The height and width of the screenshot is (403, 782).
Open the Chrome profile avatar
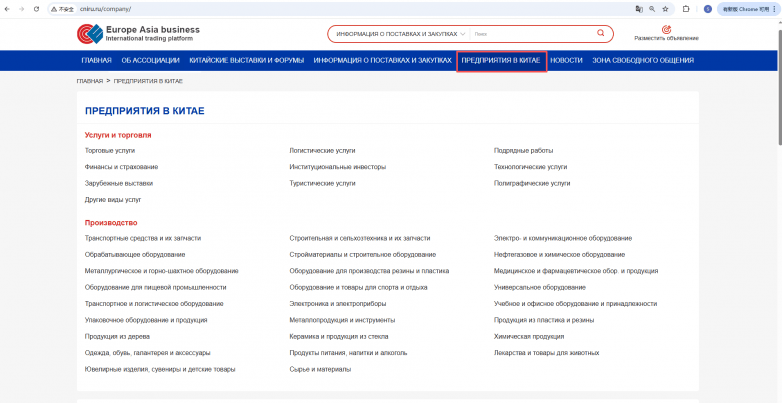pyautogui.click(x=708, y=8)
